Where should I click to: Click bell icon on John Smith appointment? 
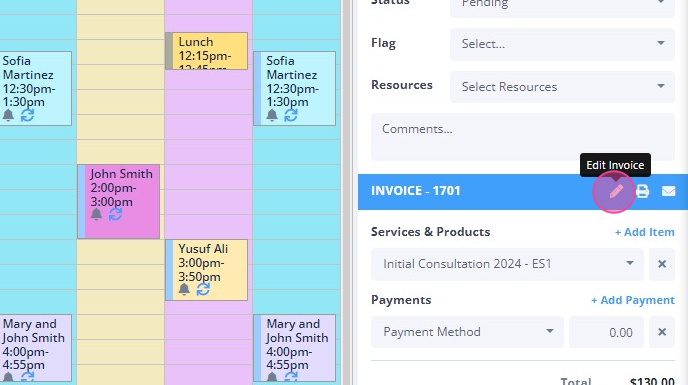(96, 214)
